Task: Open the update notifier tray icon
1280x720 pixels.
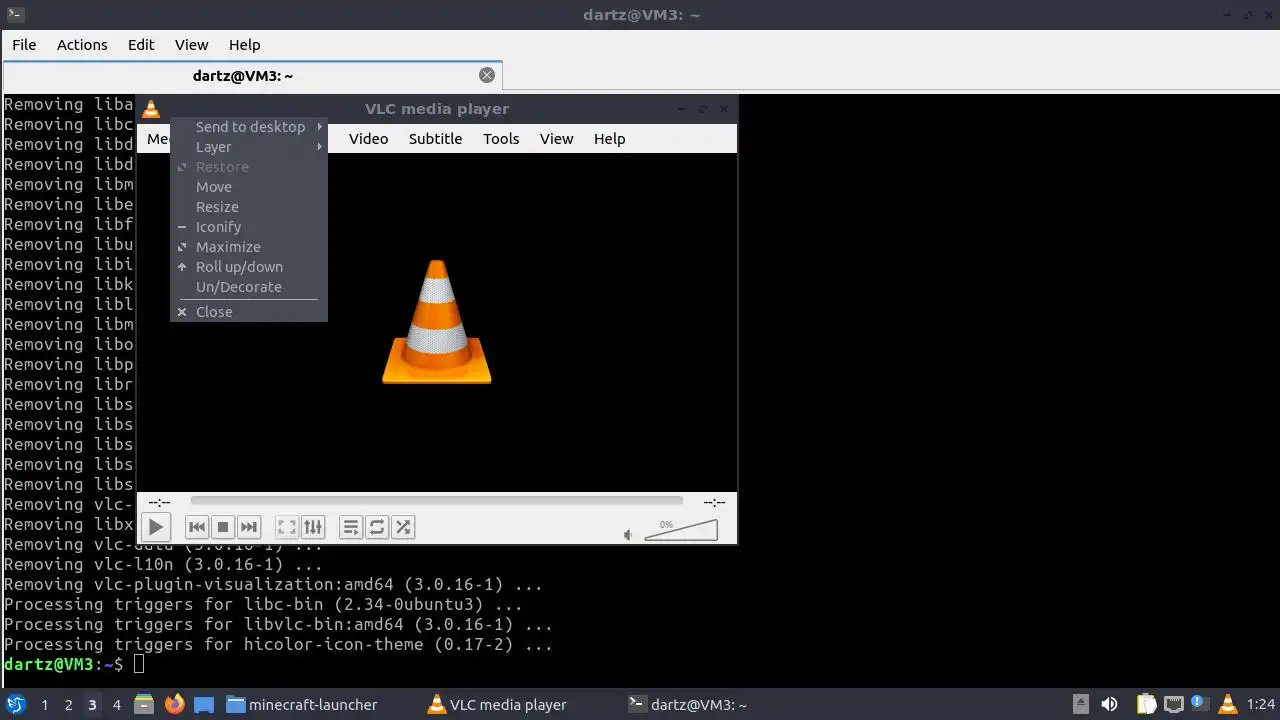Action: point(1199,704)
